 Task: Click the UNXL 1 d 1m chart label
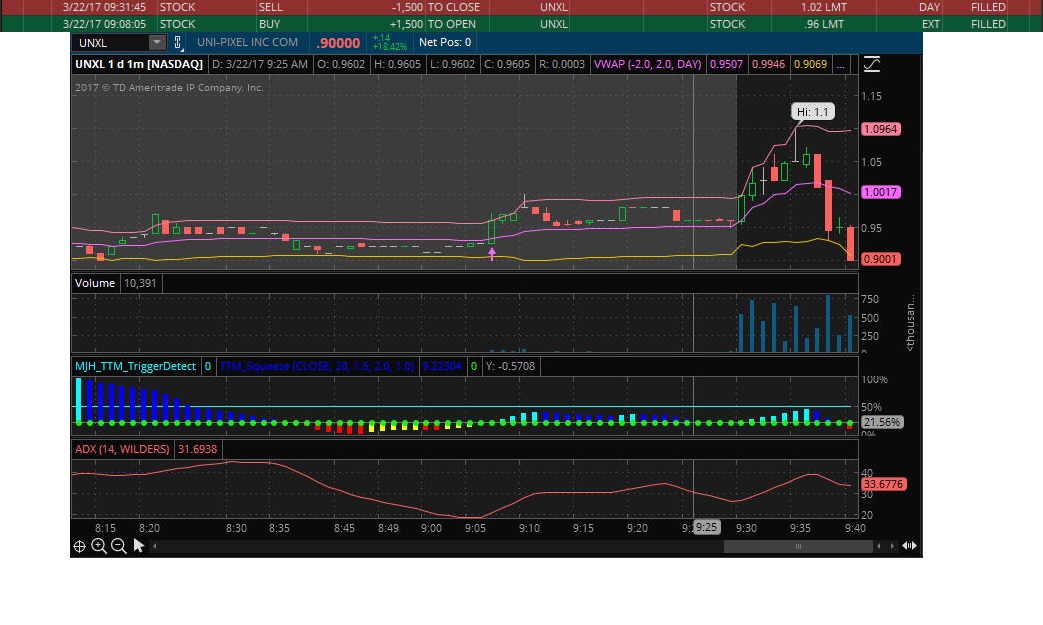pyautogui.click(x=139, y=64)
